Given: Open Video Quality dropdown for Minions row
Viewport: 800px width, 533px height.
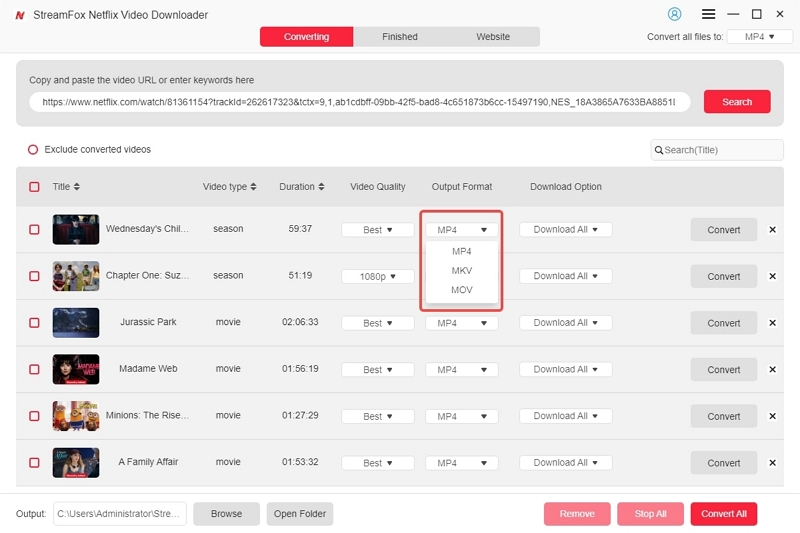Looking at the screenshot, I should pos(378,416).
